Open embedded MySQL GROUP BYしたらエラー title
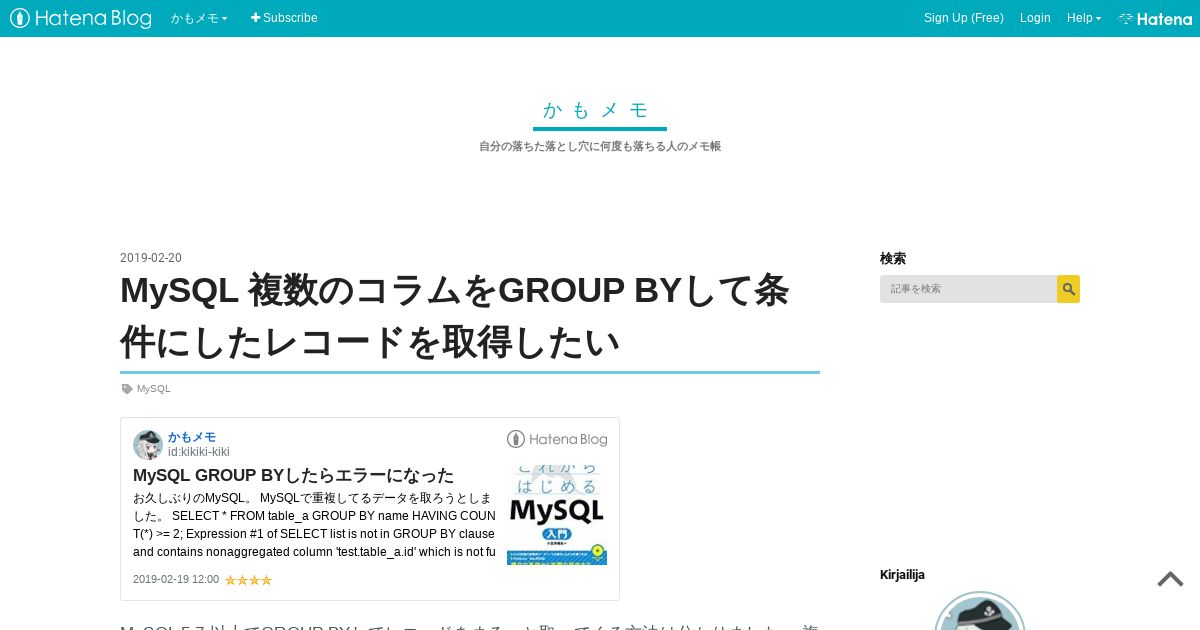The image size is (1200, 630). click(293, 475)
